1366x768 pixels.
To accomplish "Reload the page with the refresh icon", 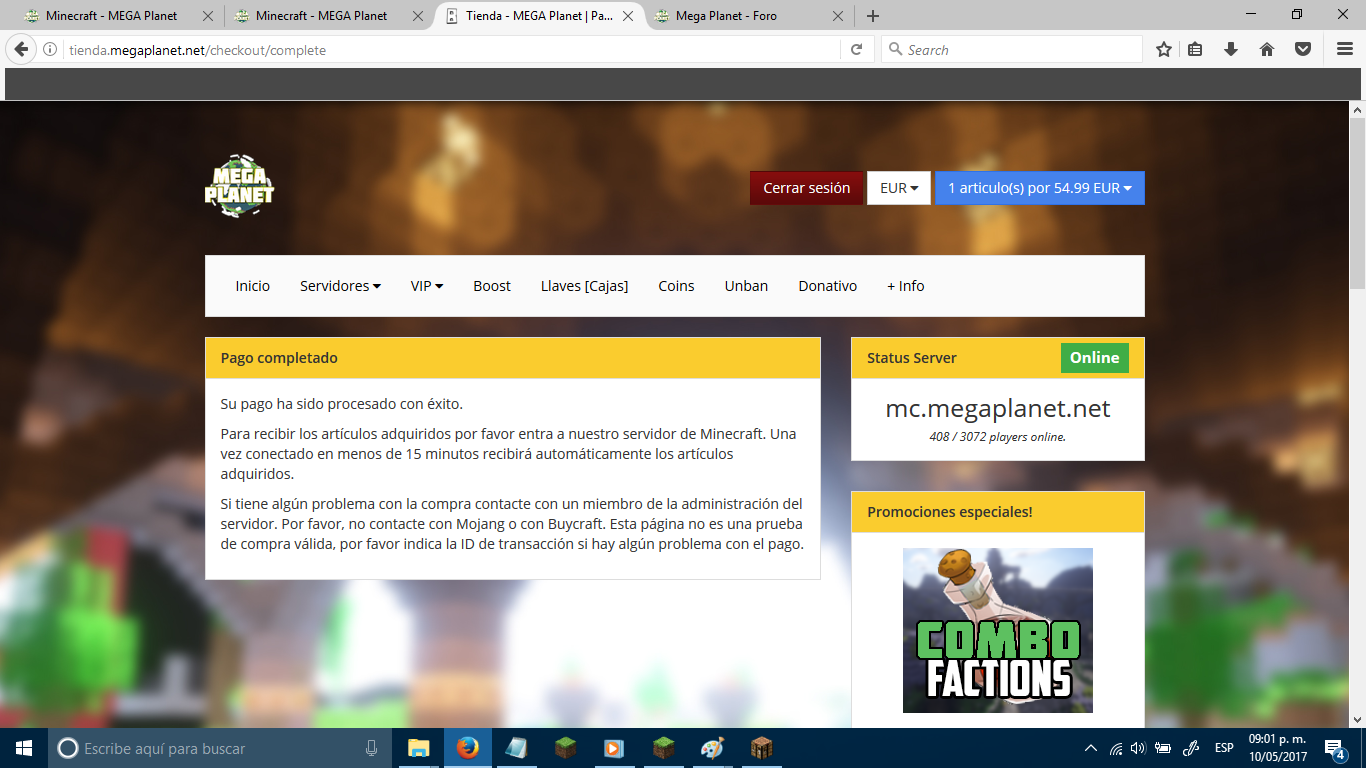I will pyautogui.click(x=856, y=50).
